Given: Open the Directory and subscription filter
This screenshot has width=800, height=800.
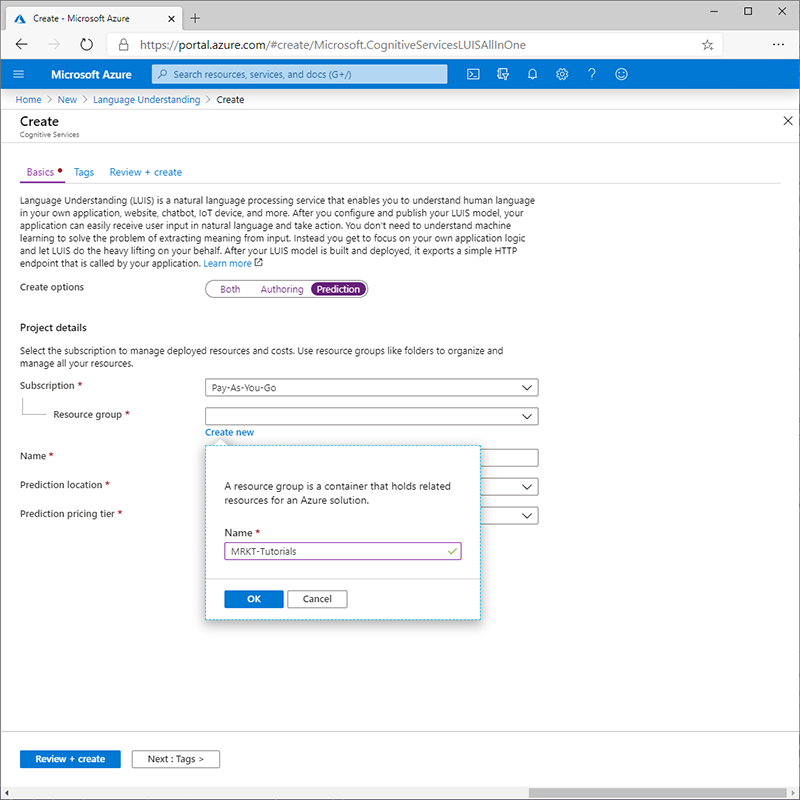Looking at the screenshot, I should pos(503,74).
